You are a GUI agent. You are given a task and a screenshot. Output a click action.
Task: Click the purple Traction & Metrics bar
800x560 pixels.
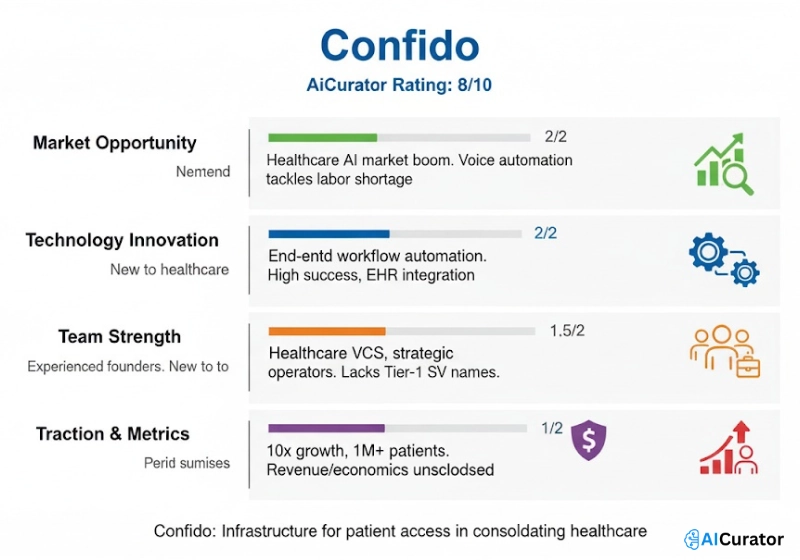point(326,428)
